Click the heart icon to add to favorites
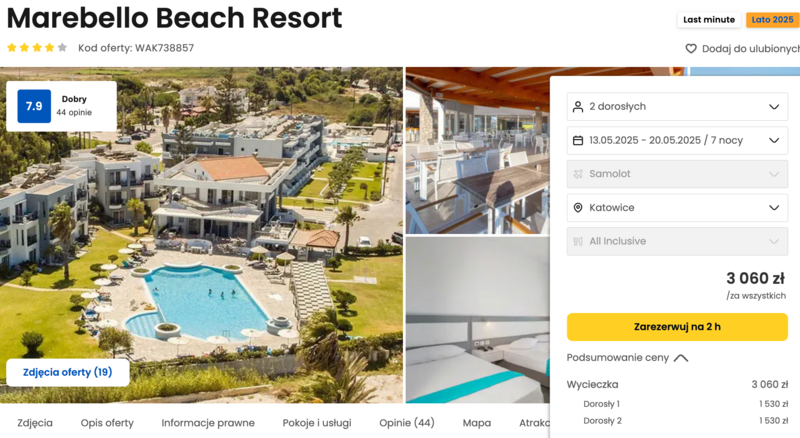 point(691,48)
